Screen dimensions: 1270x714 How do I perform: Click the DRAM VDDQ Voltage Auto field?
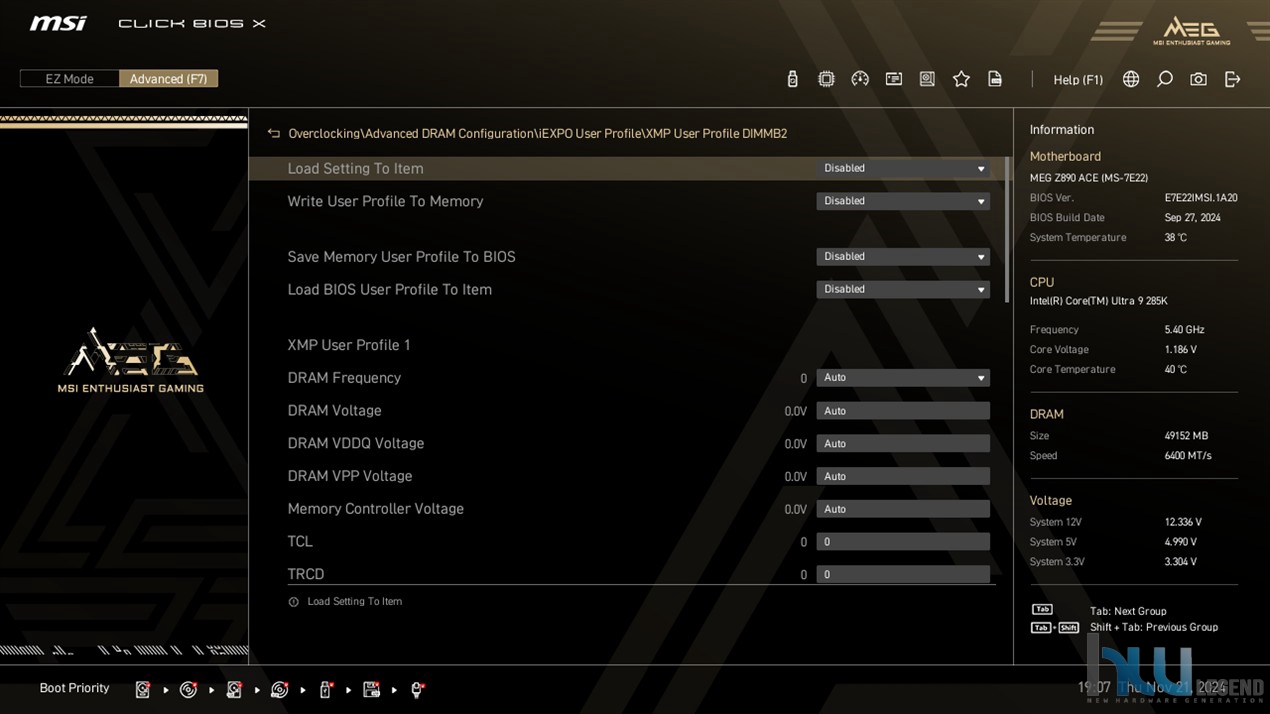903,444
